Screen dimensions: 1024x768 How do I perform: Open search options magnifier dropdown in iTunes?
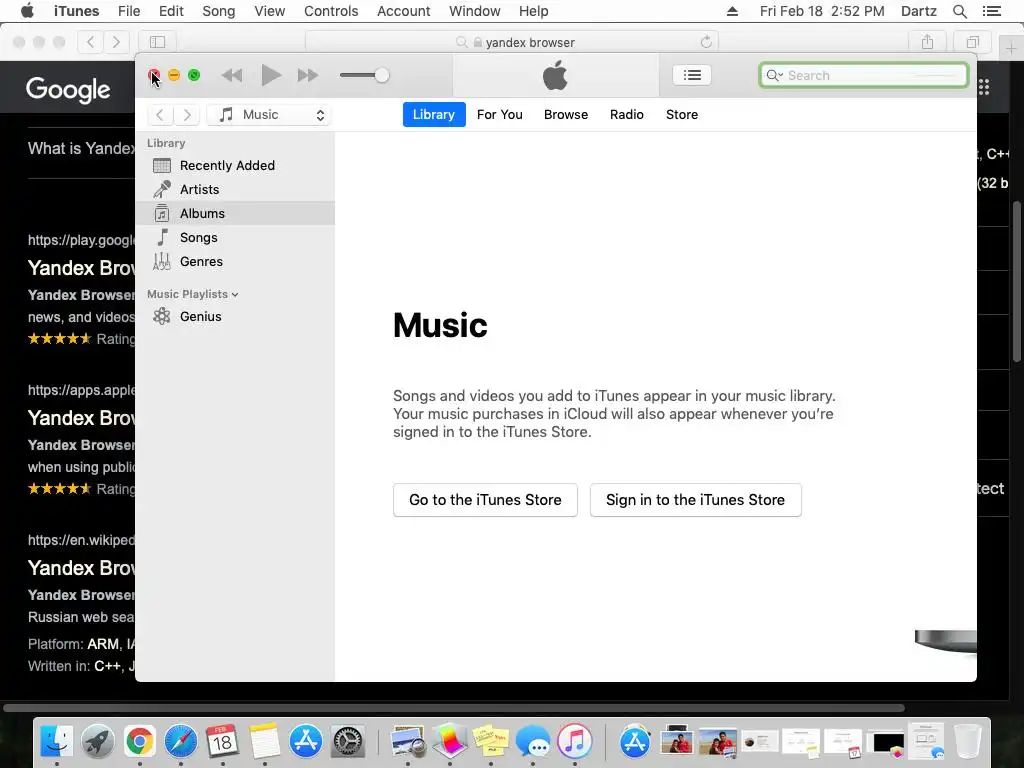tap(775, 75)
